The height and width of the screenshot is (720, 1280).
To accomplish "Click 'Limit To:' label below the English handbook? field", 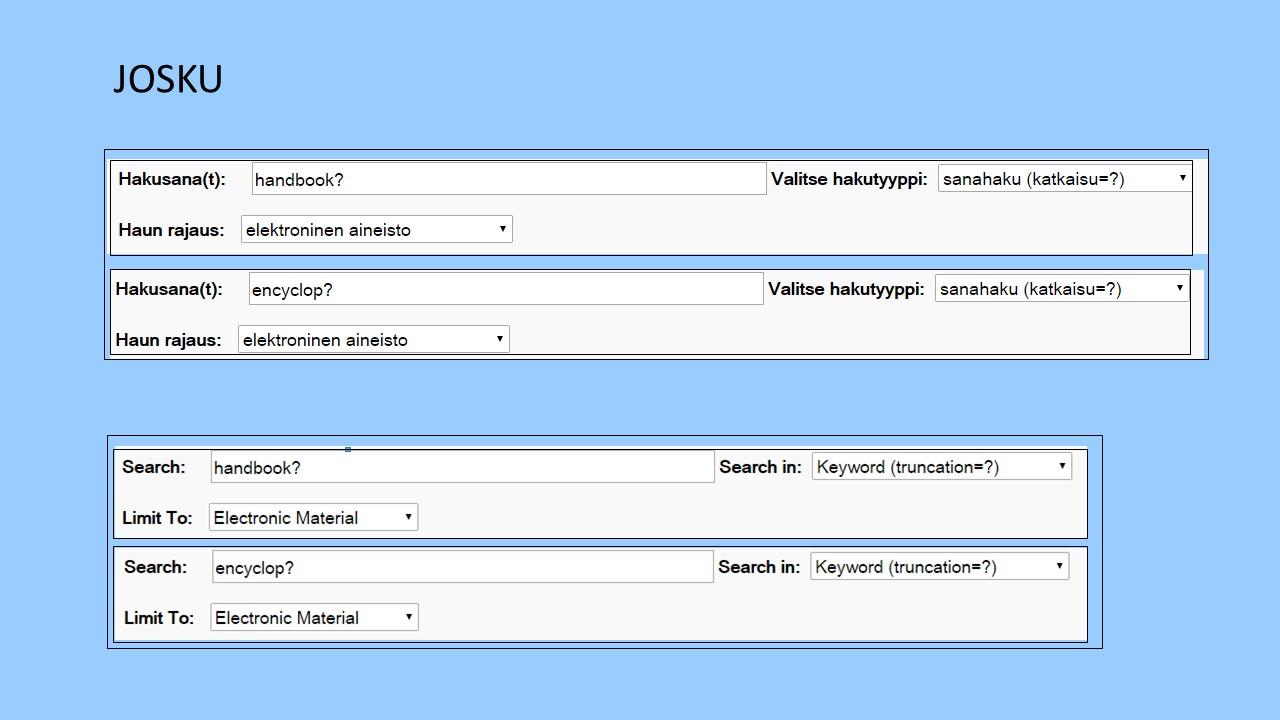I will click(x=157, y=518).
